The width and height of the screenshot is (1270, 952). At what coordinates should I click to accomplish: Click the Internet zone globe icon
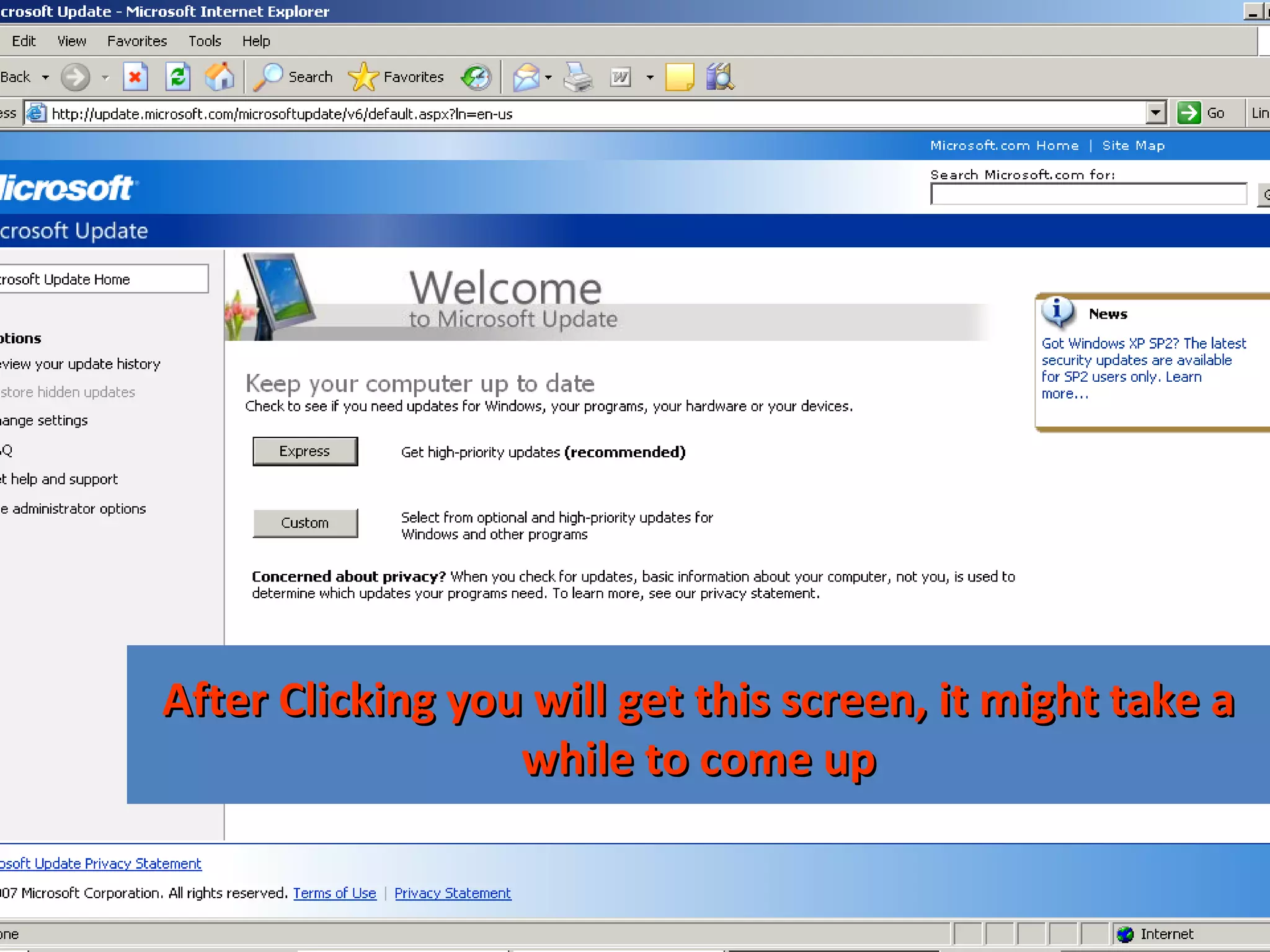point(1125,934)
